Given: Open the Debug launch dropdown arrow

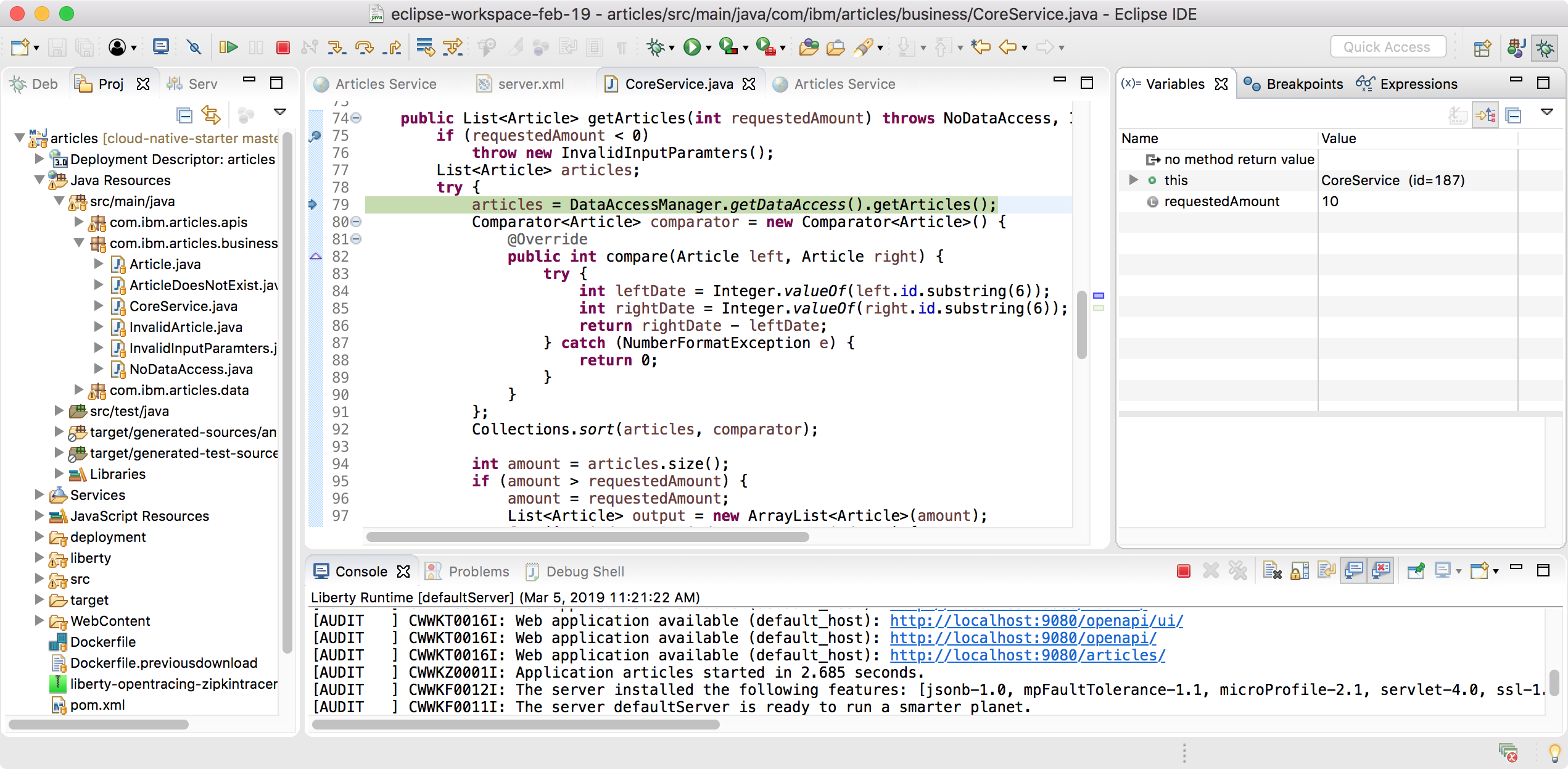Looking at the screenshot, I should click(672, 48).
